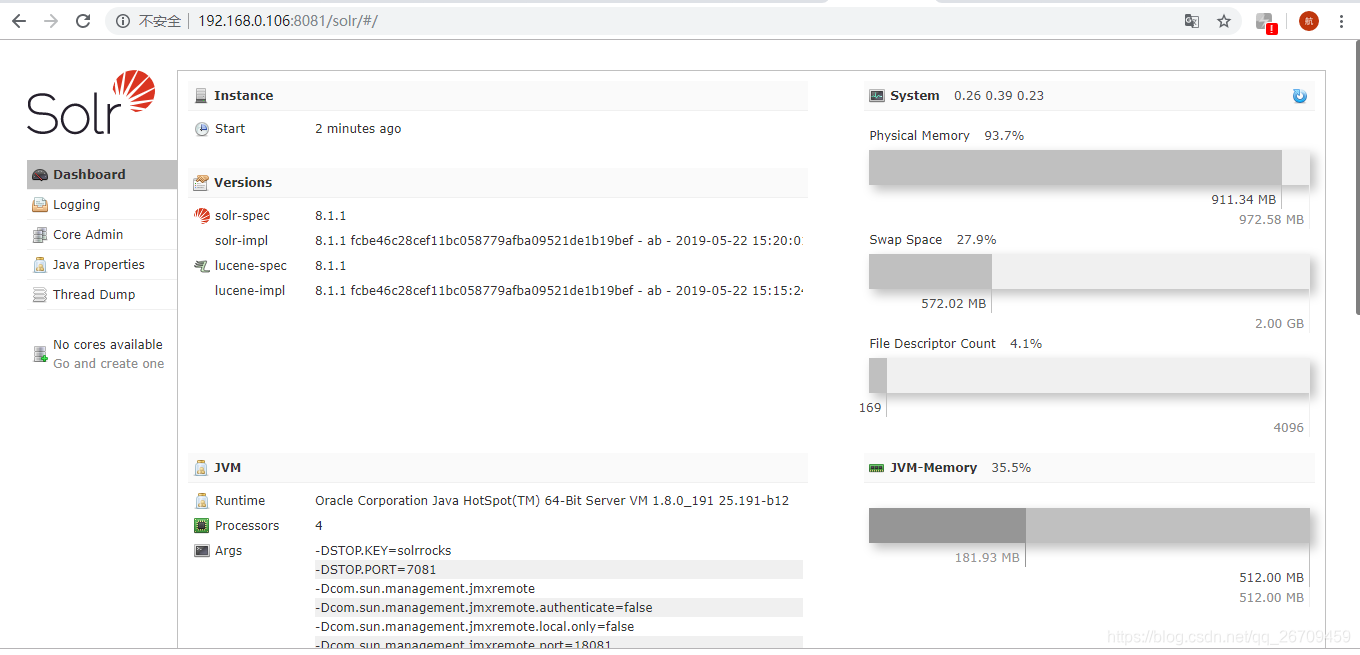Open the Chrome three-dot menu
Screen dimensions: 1360x655
point(1341,21)
